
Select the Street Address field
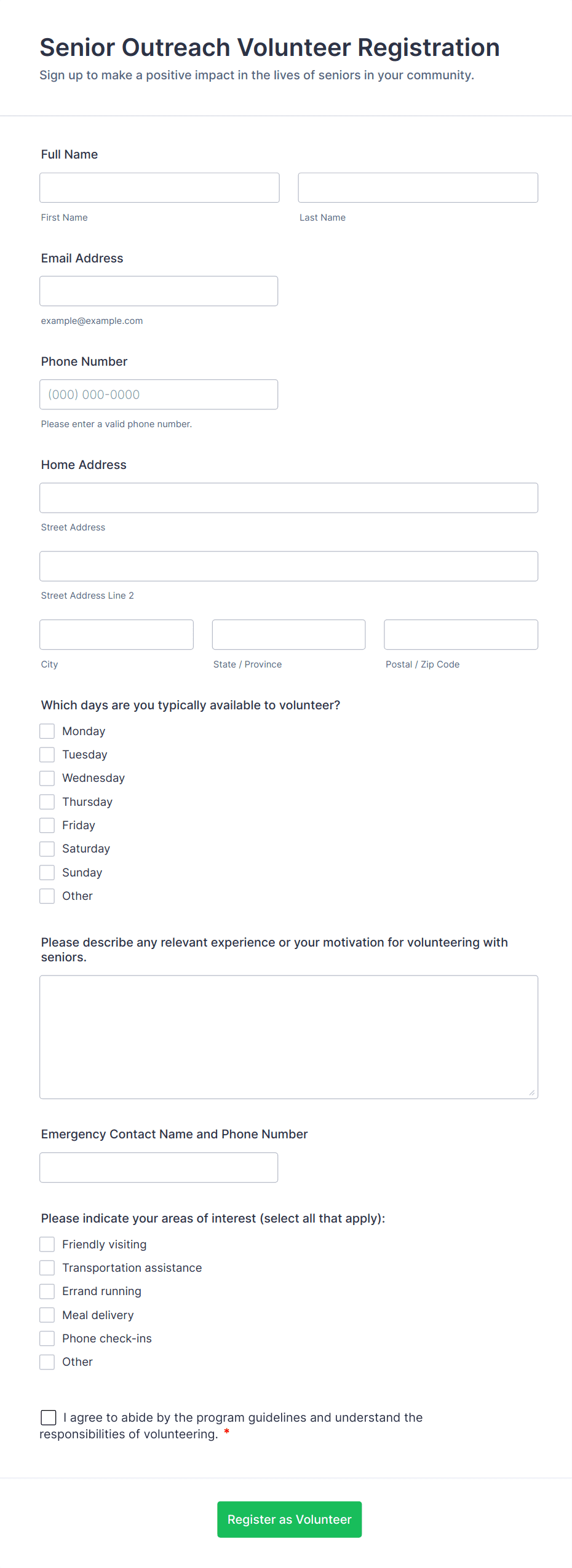click(x=288, y=498)
